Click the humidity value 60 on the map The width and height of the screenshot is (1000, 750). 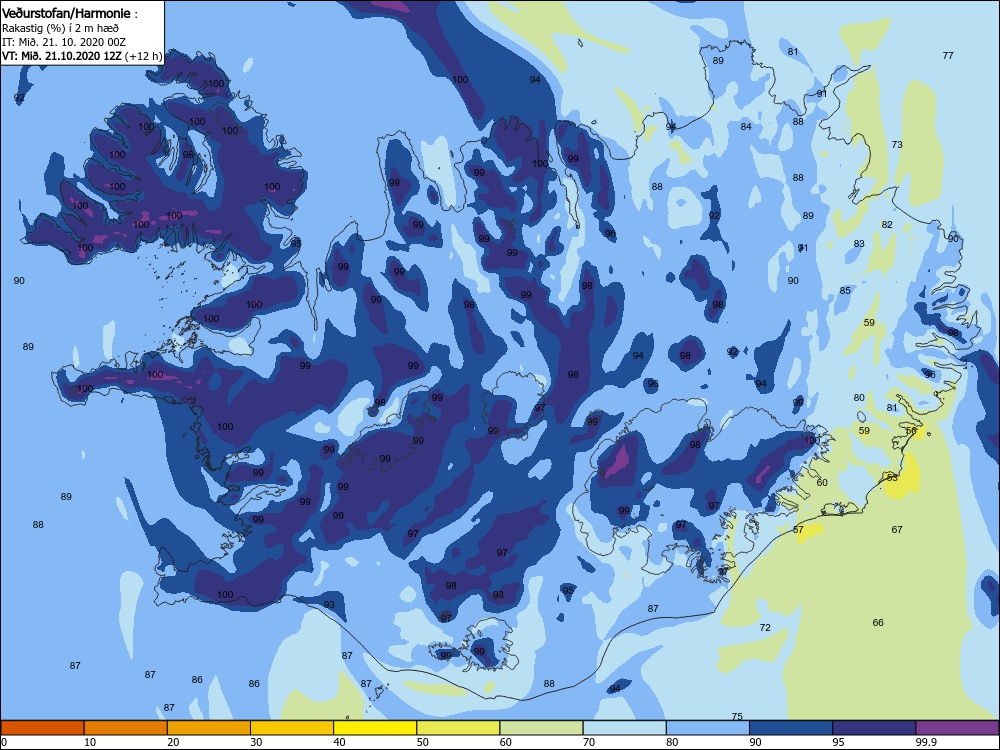pos(821,483)
